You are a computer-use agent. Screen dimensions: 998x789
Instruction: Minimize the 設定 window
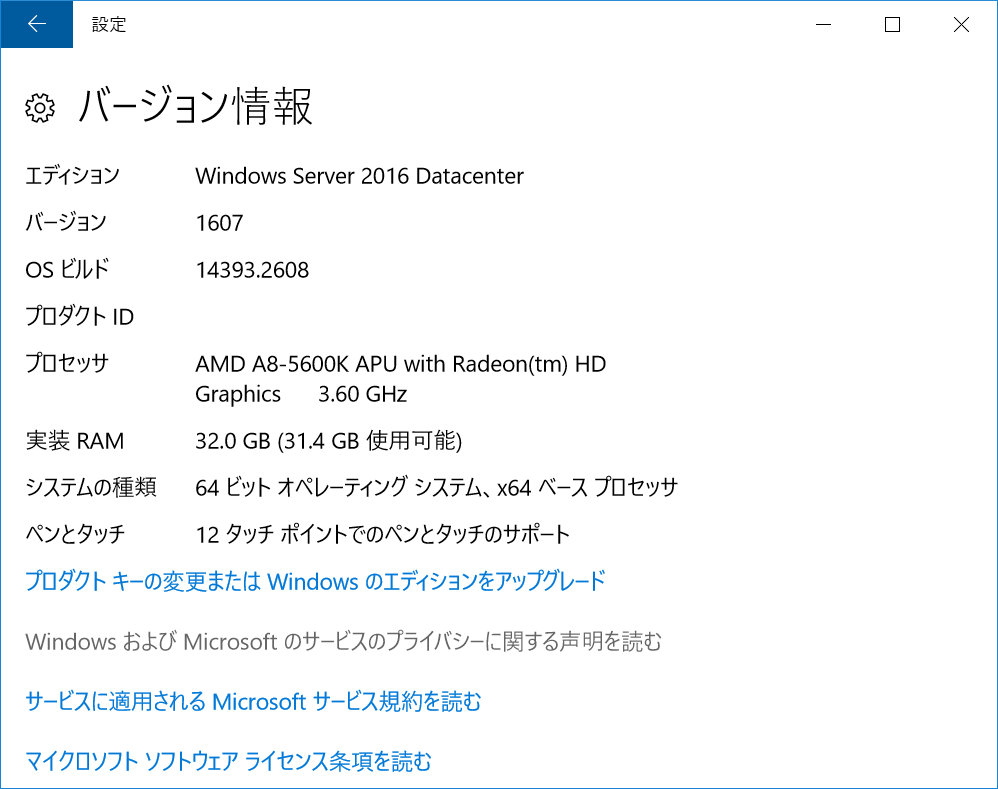pos(824,24)
